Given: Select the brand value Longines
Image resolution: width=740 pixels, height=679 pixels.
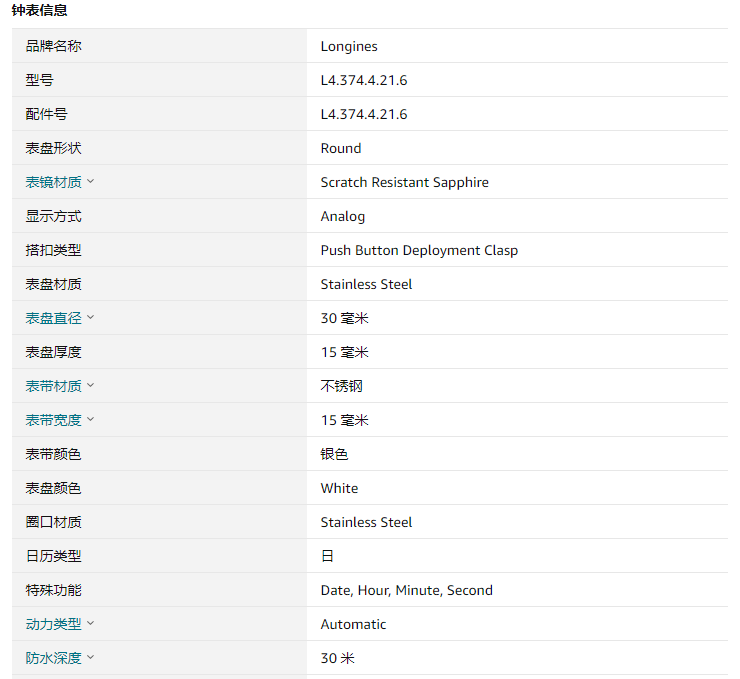Looking at the screenshot, I should tap(349, 46).
